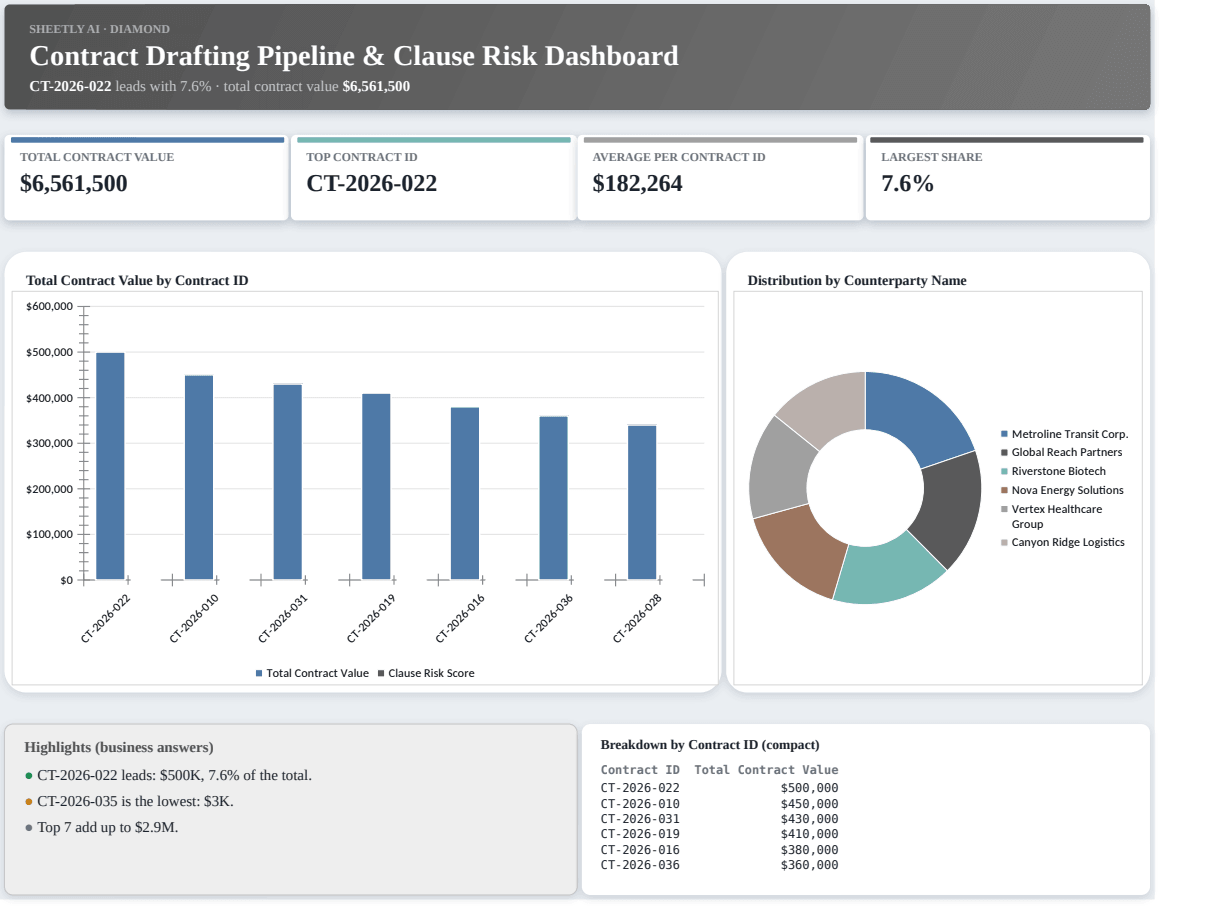Select the header subtitle showing total contract value $6,561,500

tap(219, 86)
